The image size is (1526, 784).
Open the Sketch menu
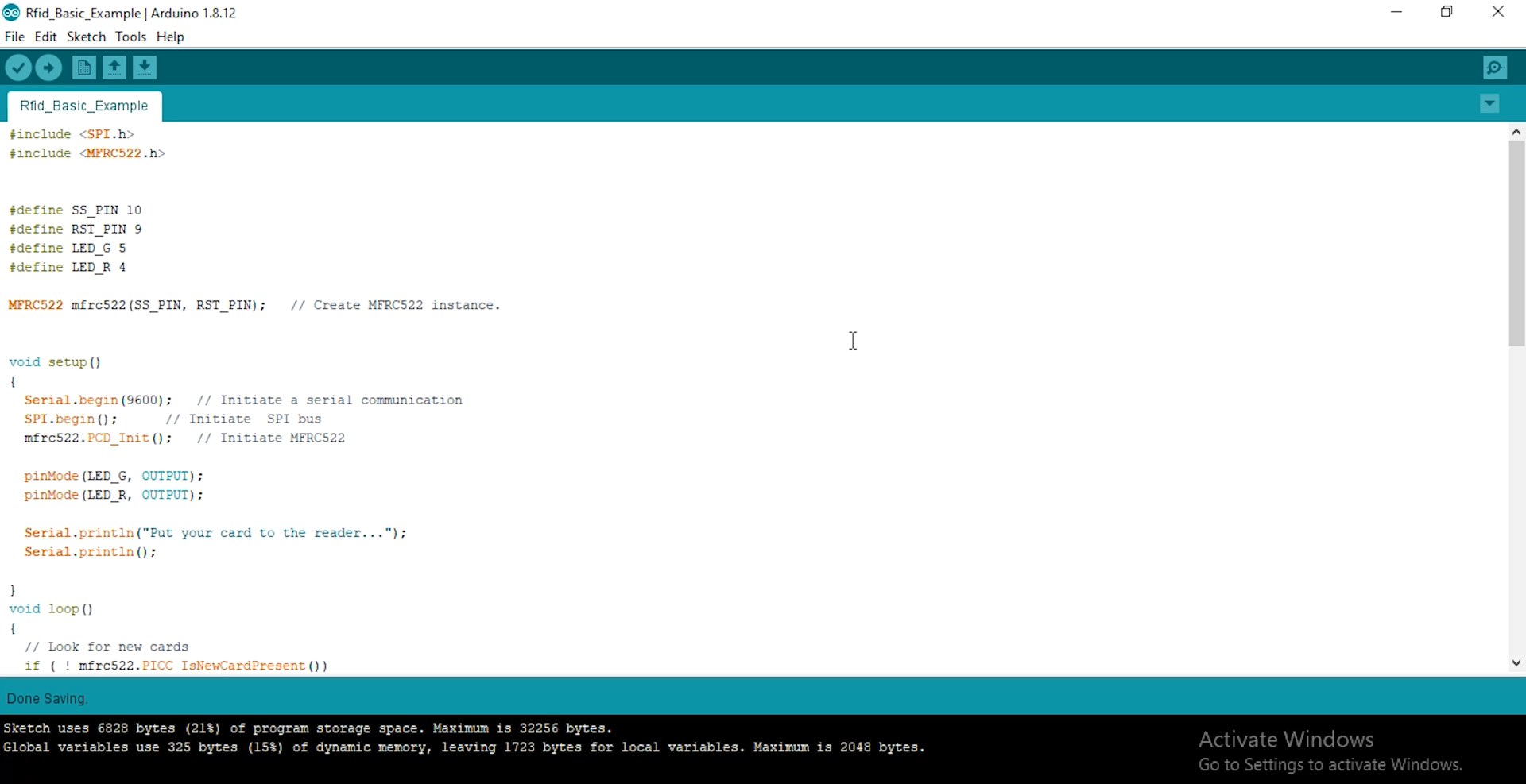[x=86, y=37]
